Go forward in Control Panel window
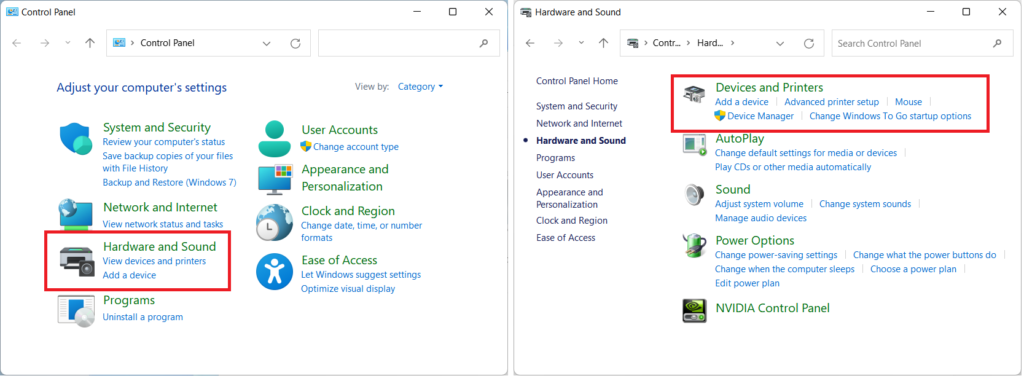The width and height of the screenshot is (1024, 381). pyautogui.click(x=44, y=43)
